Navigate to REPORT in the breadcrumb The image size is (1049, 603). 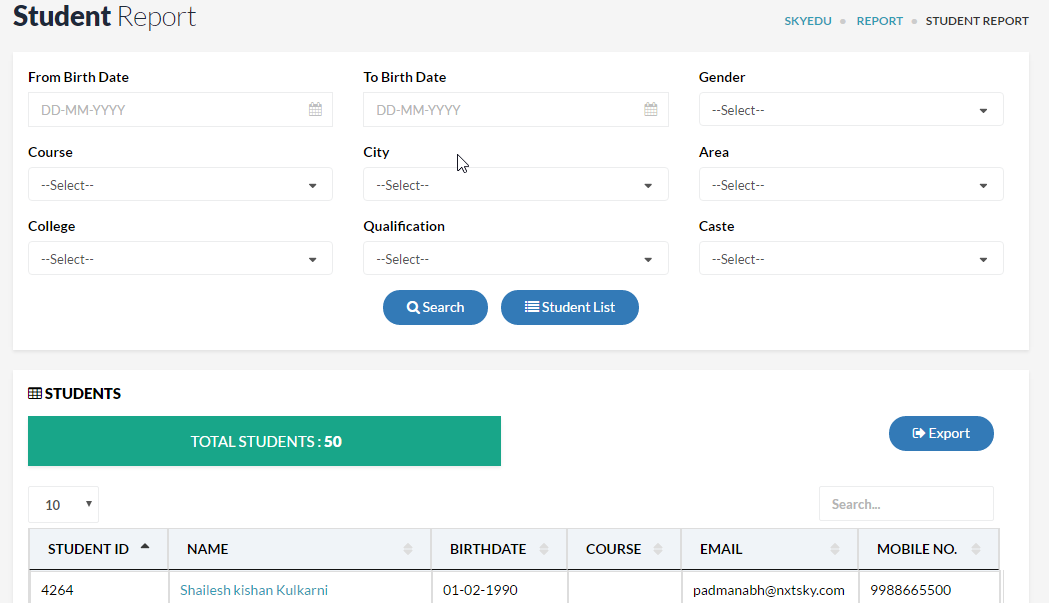(x=879, y=20)
